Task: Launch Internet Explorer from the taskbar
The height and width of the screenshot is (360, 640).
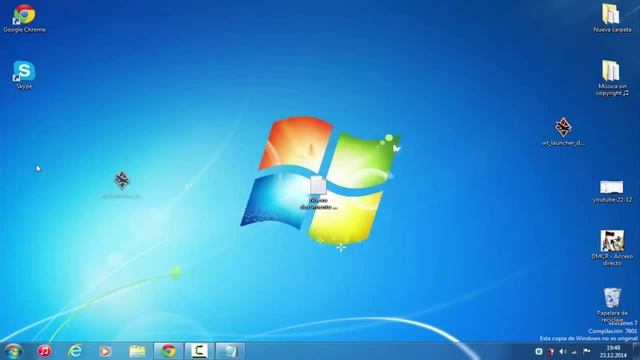Action: coord(75,351)
